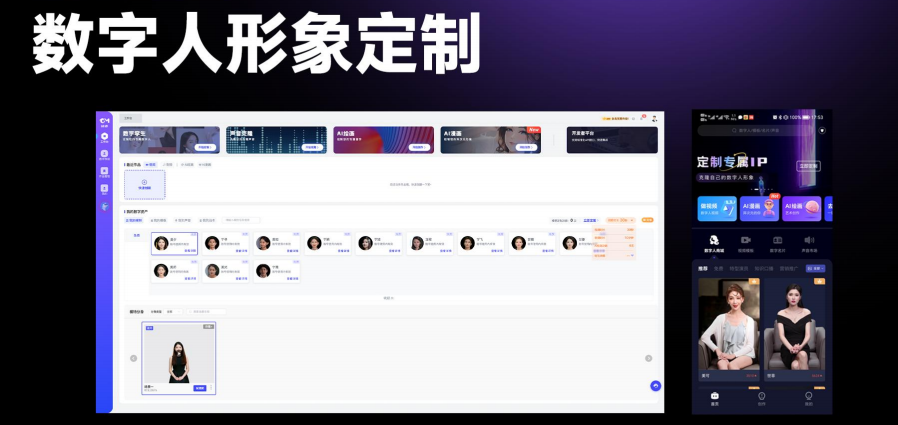Open the notification bell icon

(642, 118)
